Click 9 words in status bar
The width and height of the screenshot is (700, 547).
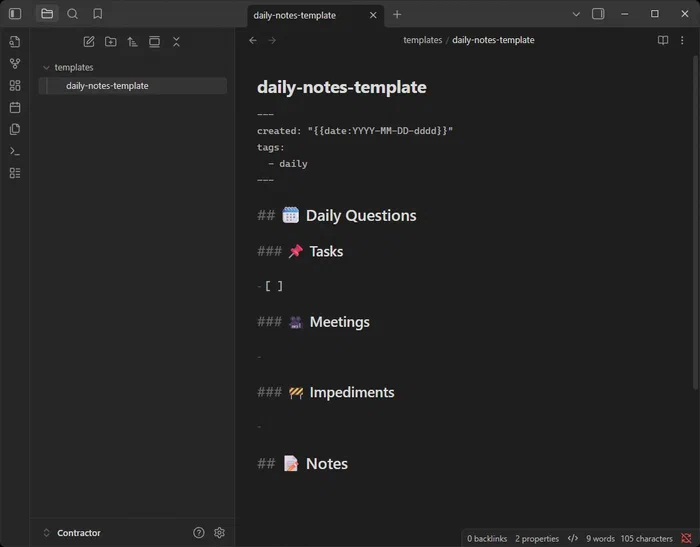coord(600,539)
